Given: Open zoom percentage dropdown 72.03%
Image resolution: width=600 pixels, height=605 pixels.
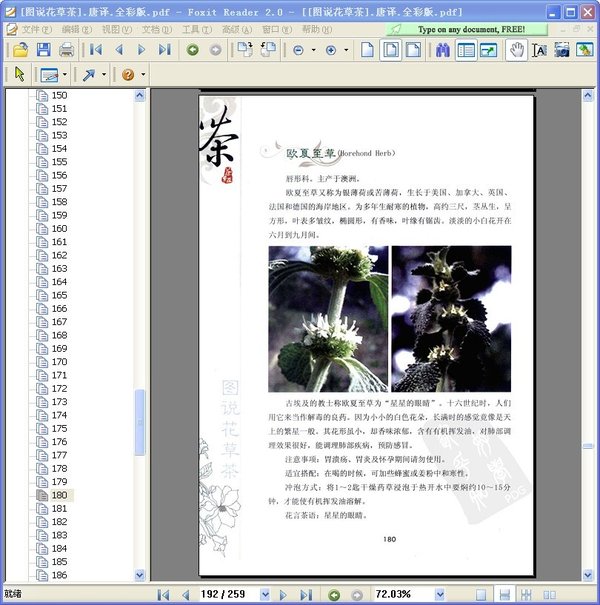Looking at the screenshot, I should [x=439, y=595].
